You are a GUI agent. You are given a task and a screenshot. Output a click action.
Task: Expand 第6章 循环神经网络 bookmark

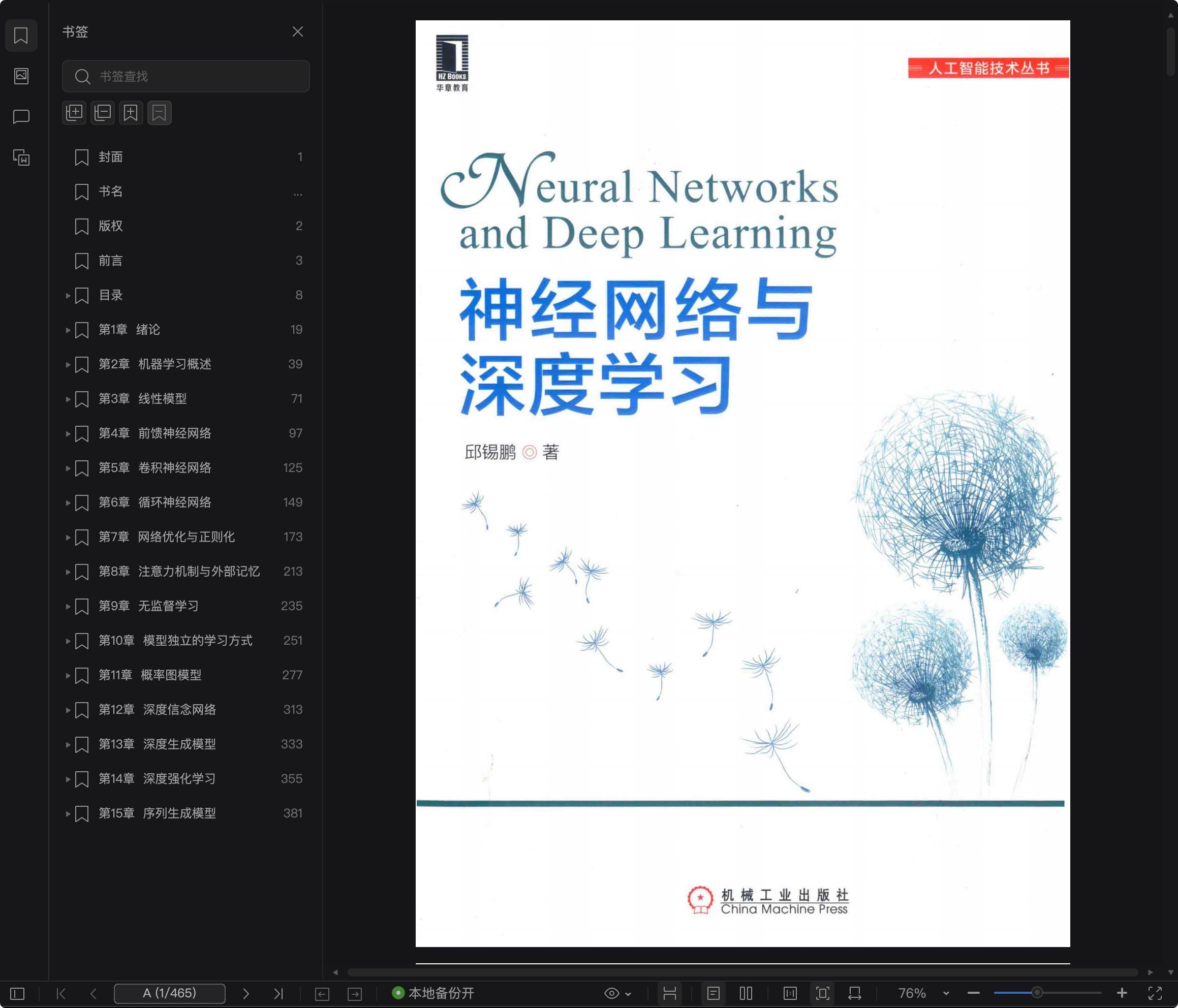tap(68, 502)
